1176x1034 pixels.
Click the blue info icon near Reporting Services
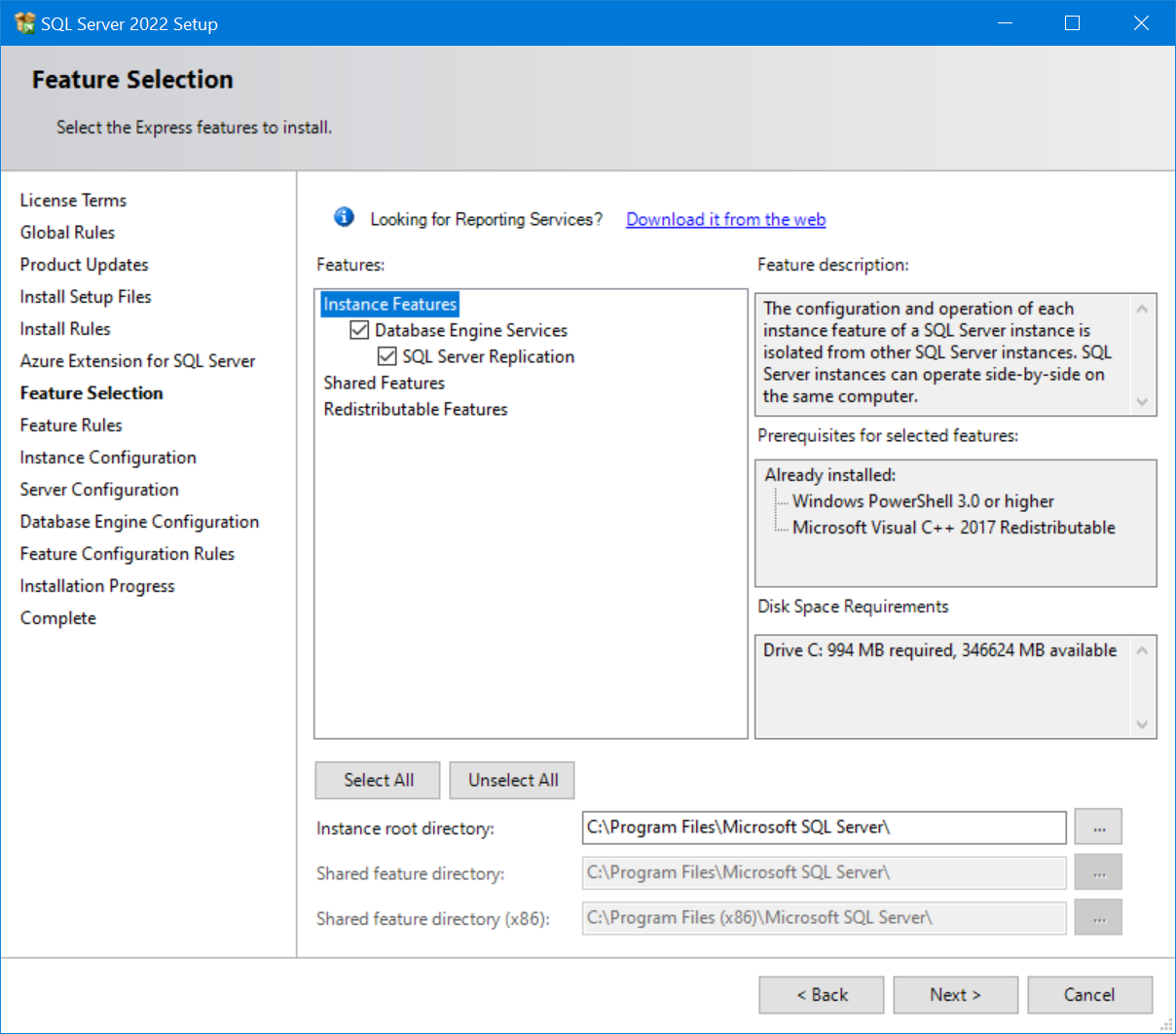point(343,217)
